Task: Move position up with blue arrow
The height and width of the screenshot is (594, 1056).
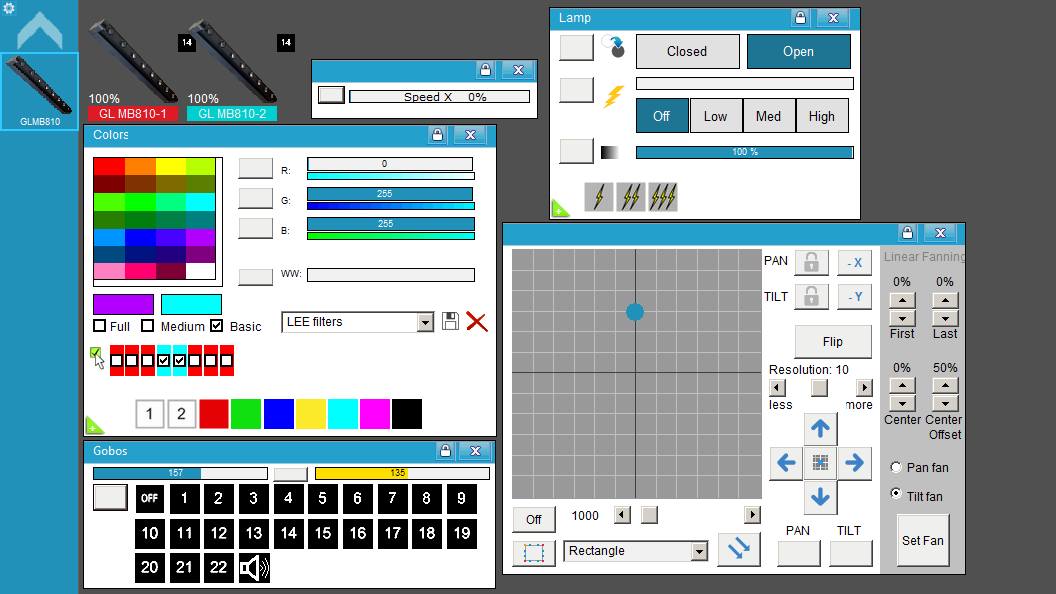Action: point(820,428)
